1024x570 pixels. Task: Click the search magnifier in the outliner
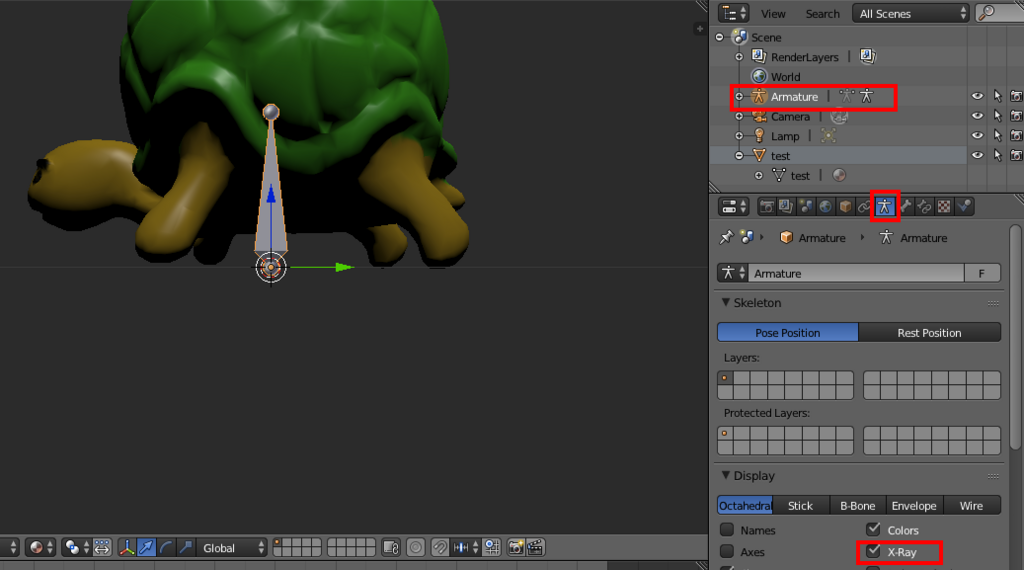coord(986,13)
